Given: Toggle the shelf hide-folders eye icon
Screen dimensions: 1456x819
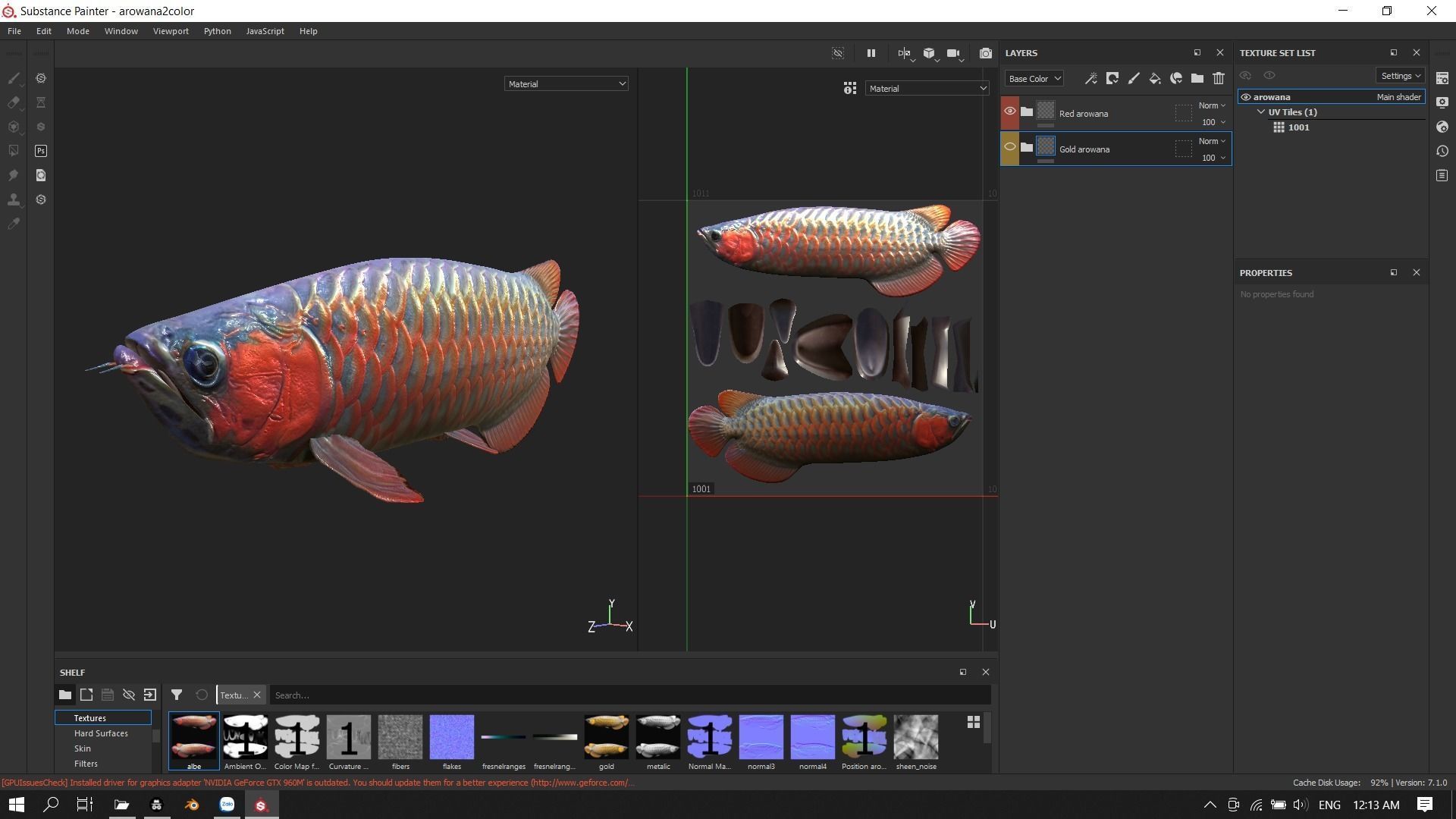Looking at the screenshot, I should pyautogui.click(x=129, y=695).
